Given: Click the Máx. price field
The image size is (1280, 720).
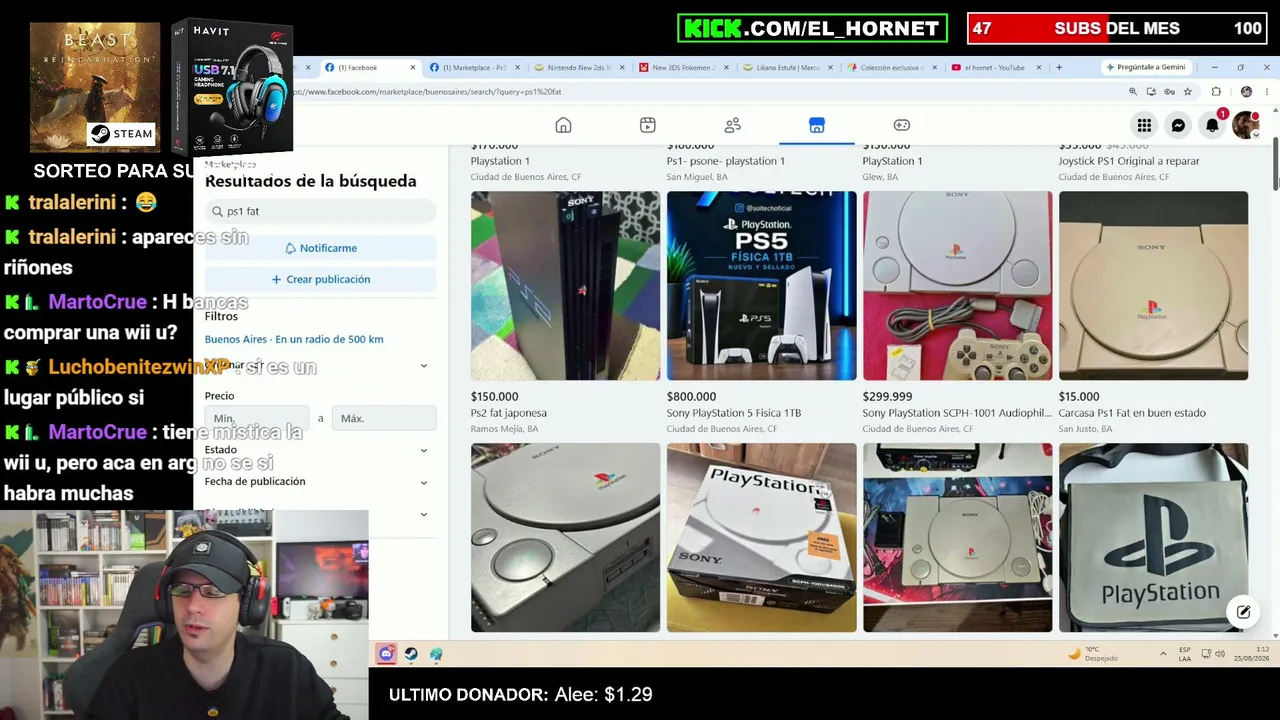Looking at the screenshot, I should click(384, 418).
